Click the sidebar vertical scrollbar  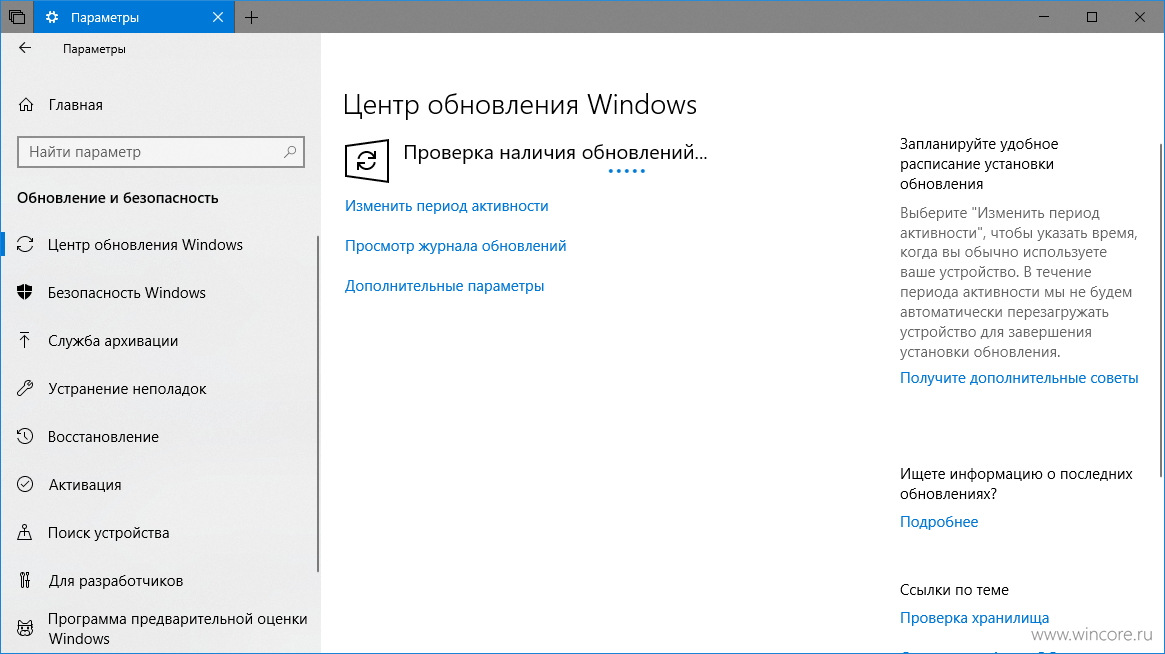pyautogui.click(x=318, y=404)
